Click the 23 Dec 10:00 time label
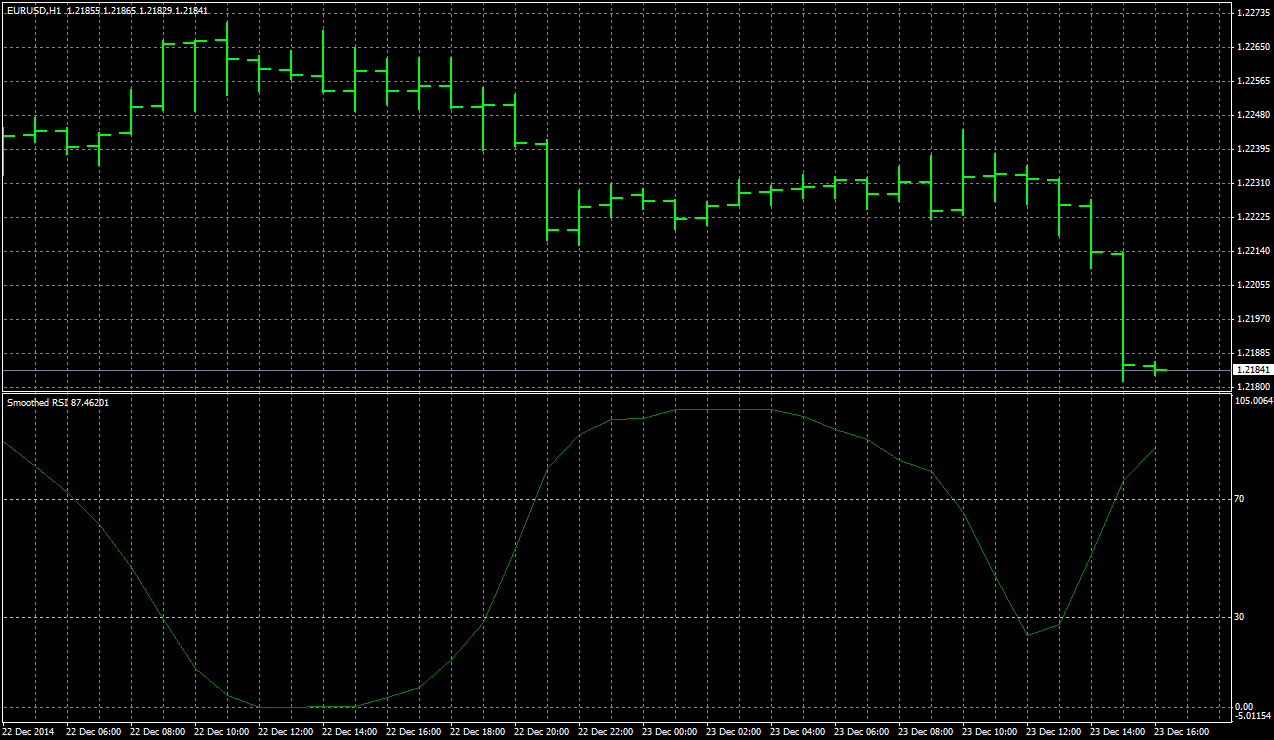1274x740 pixels. click(x=990, y=732)
